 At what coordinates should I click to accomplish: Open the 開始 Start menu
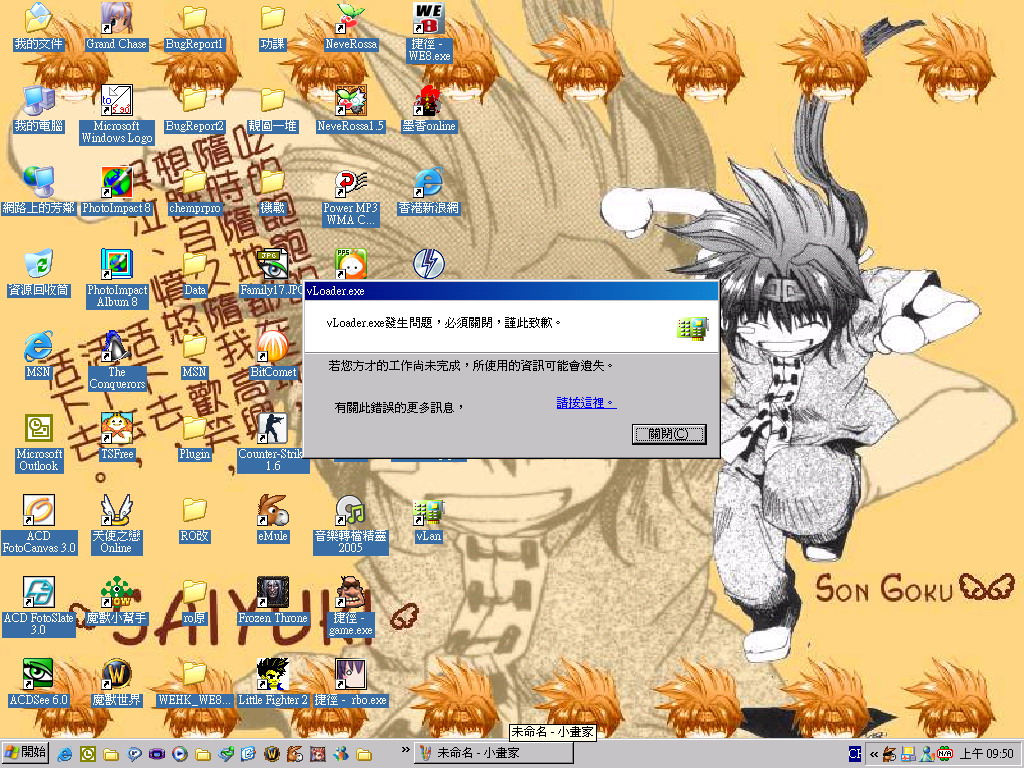click(23, 753)
